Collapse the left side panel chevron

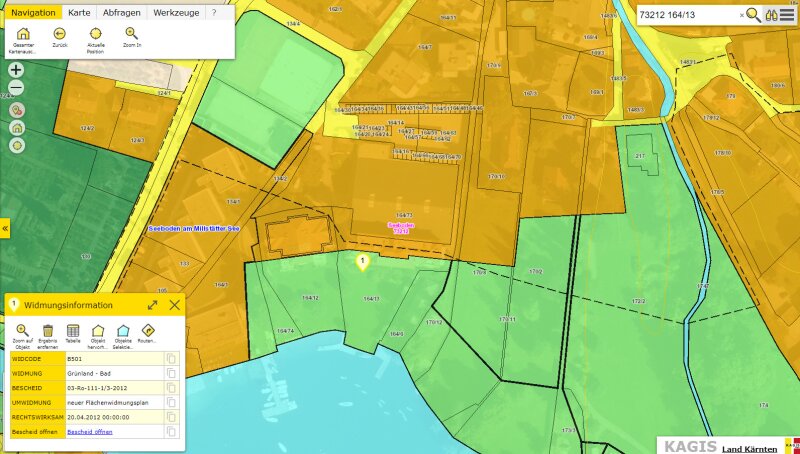pos(4,229)
